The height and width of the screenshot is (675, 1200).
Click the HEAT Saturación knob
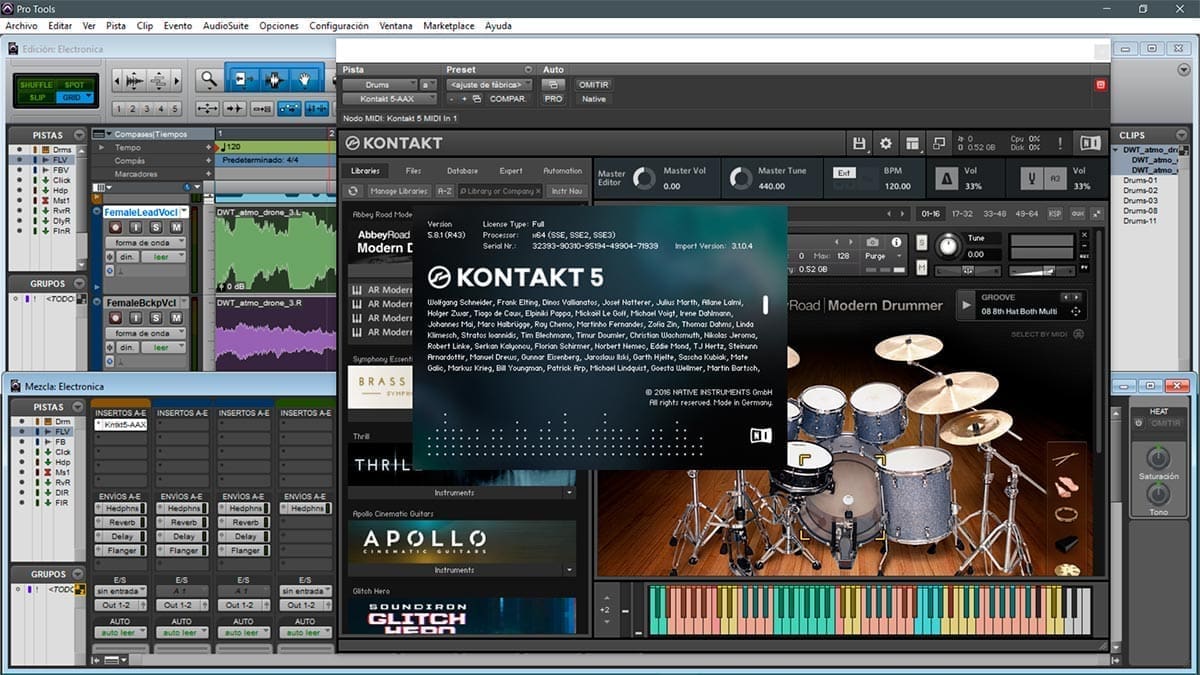pyautogui.click(x=1158, y=457)
